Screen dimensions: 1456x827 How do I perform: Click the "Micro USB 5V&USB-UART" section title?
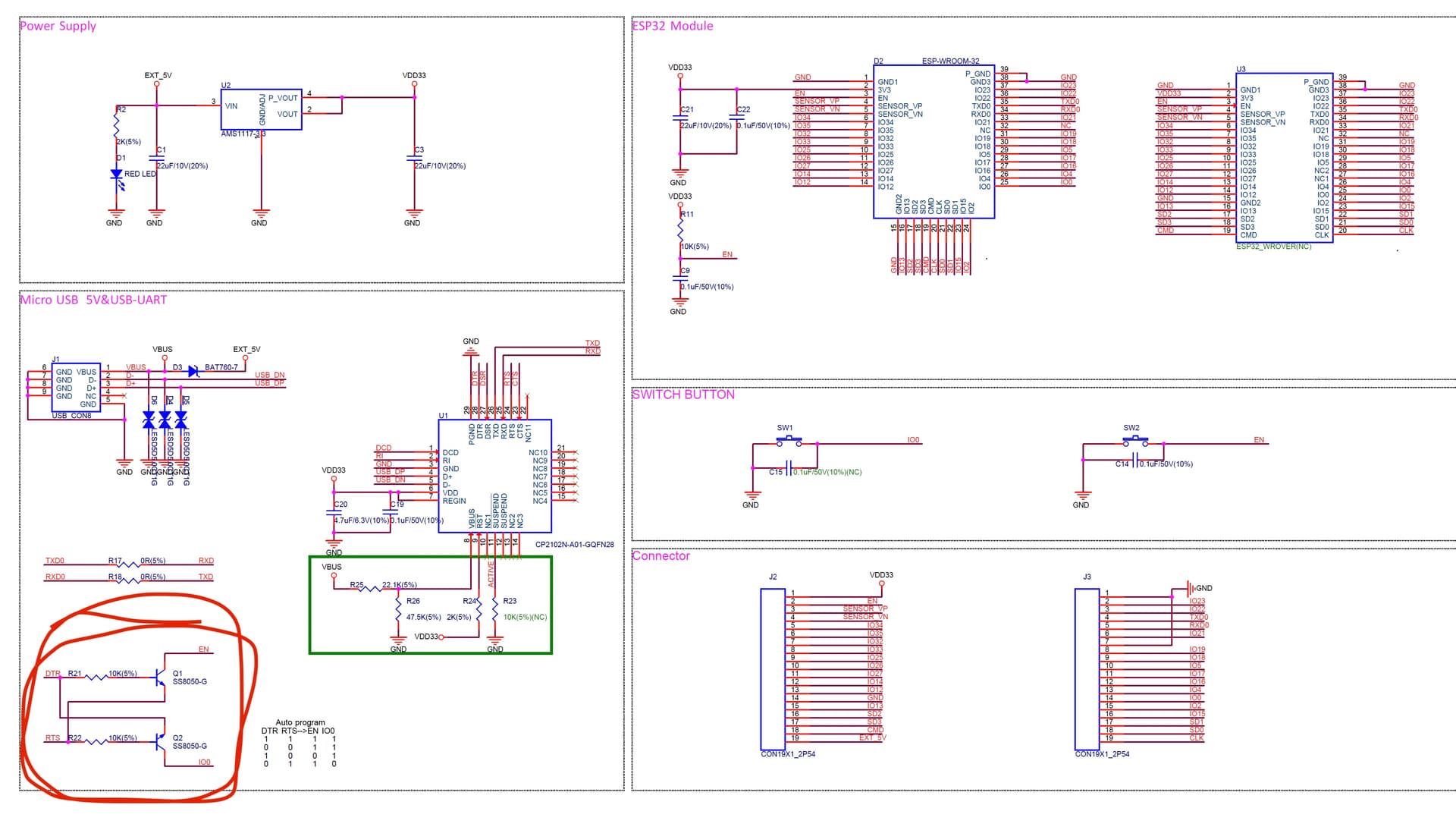tap(93, 300)
